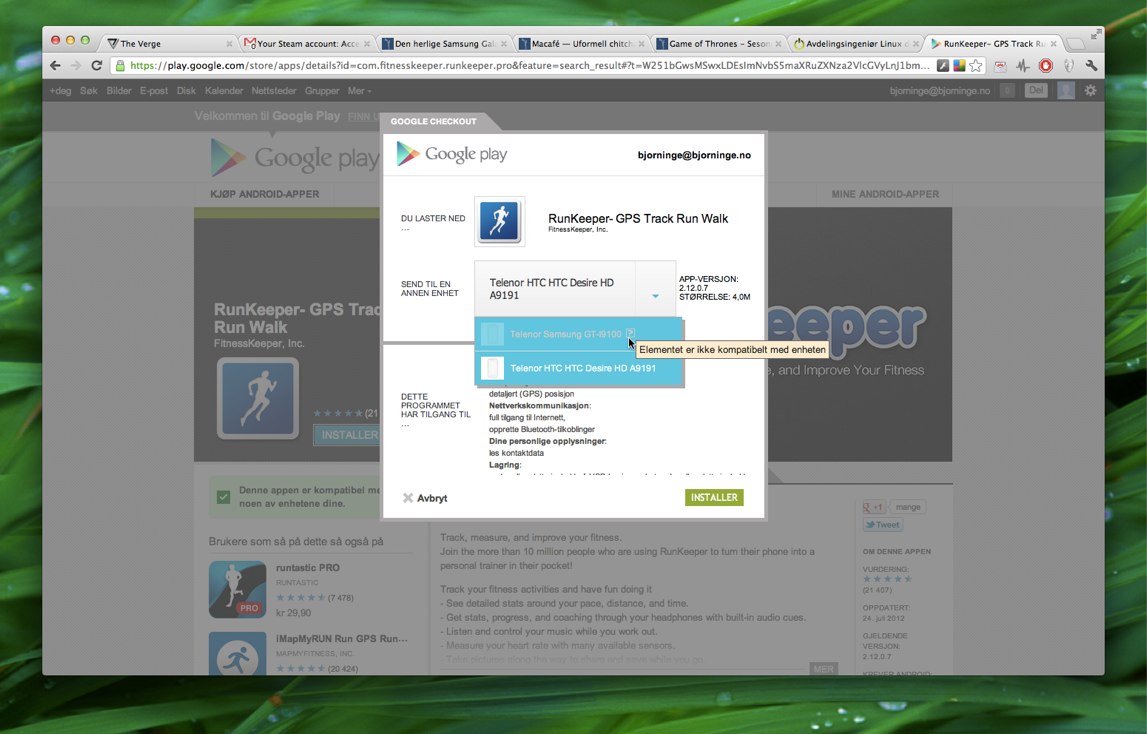Toggle fullscreen with the window corner arrows
Image resolution: width=1147 pixels, height=734 pixels.
[x=1095, y=34]
